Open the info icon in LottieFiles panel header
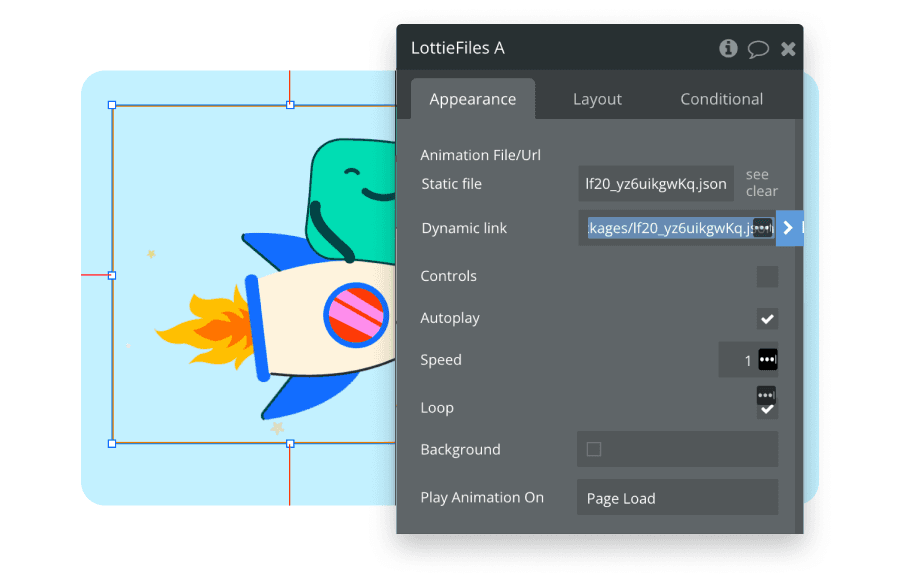The height and width of the screenshot is (577, 901). [x=728, y=48]
